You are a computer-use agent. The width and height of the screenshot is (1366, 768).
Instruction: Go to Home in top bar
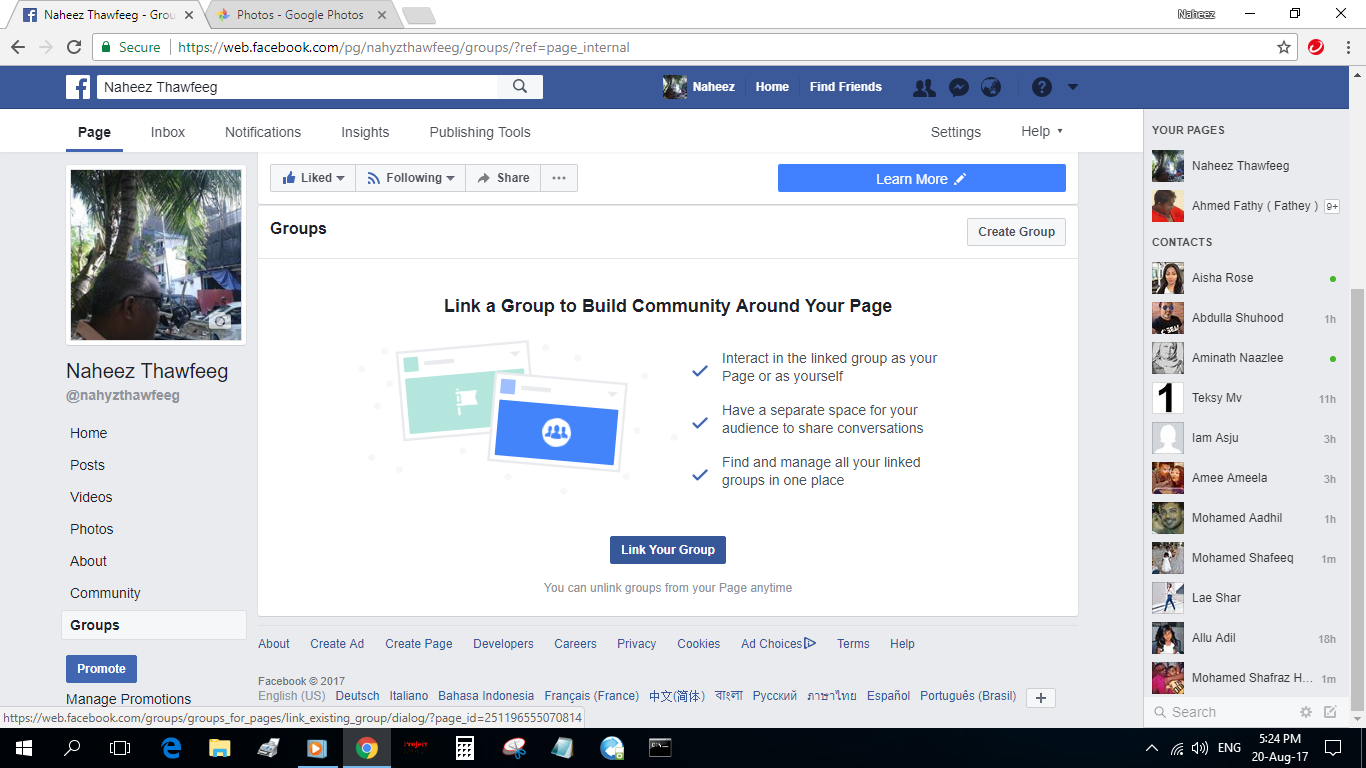pyautogui.click(x=772, y=87)
